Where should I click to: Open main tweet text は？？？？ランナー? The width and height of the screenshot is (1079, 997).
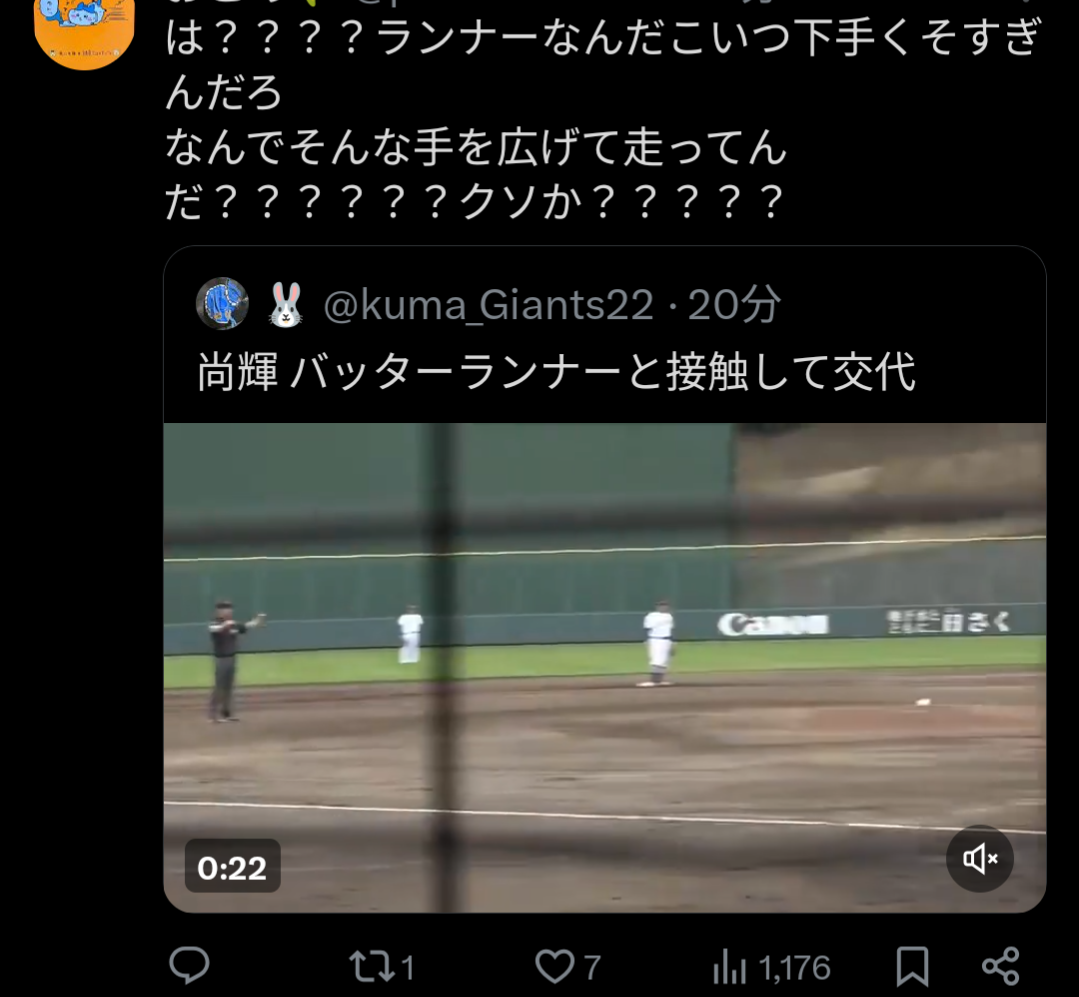(603, 120)
